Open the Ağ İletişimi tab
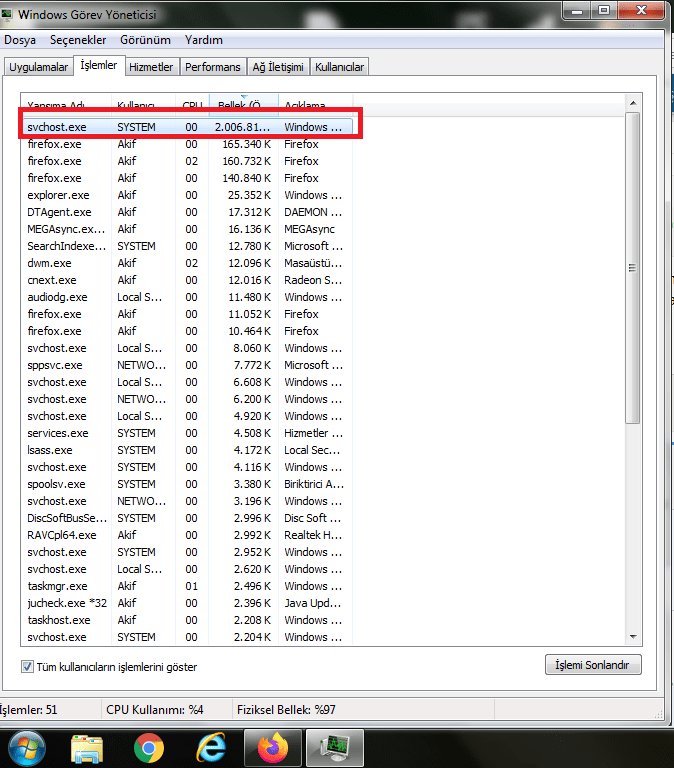 278,67
